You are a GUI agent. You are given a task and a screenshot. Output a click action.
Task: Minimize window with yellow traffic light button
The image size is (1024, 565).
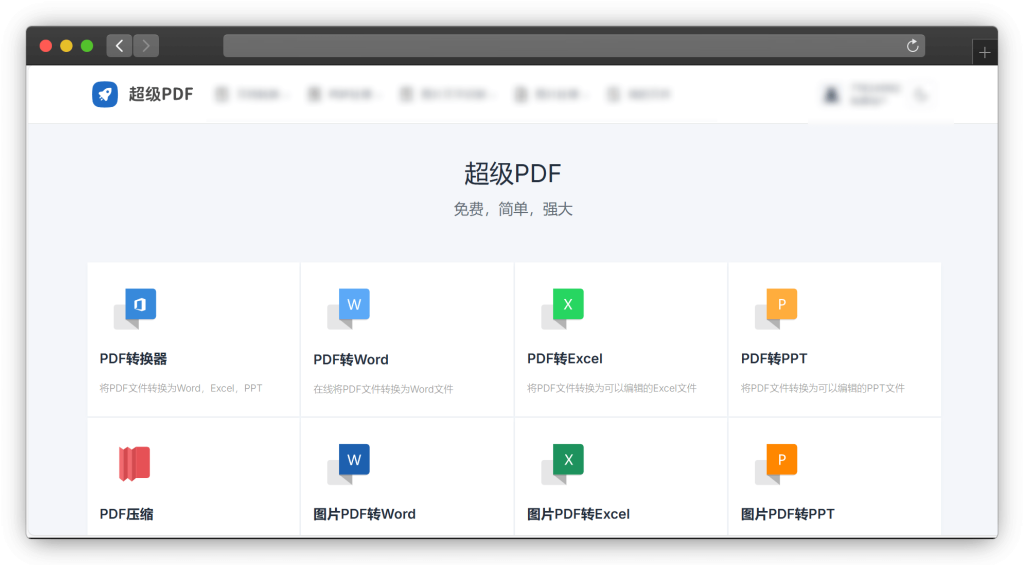point(66,46)
